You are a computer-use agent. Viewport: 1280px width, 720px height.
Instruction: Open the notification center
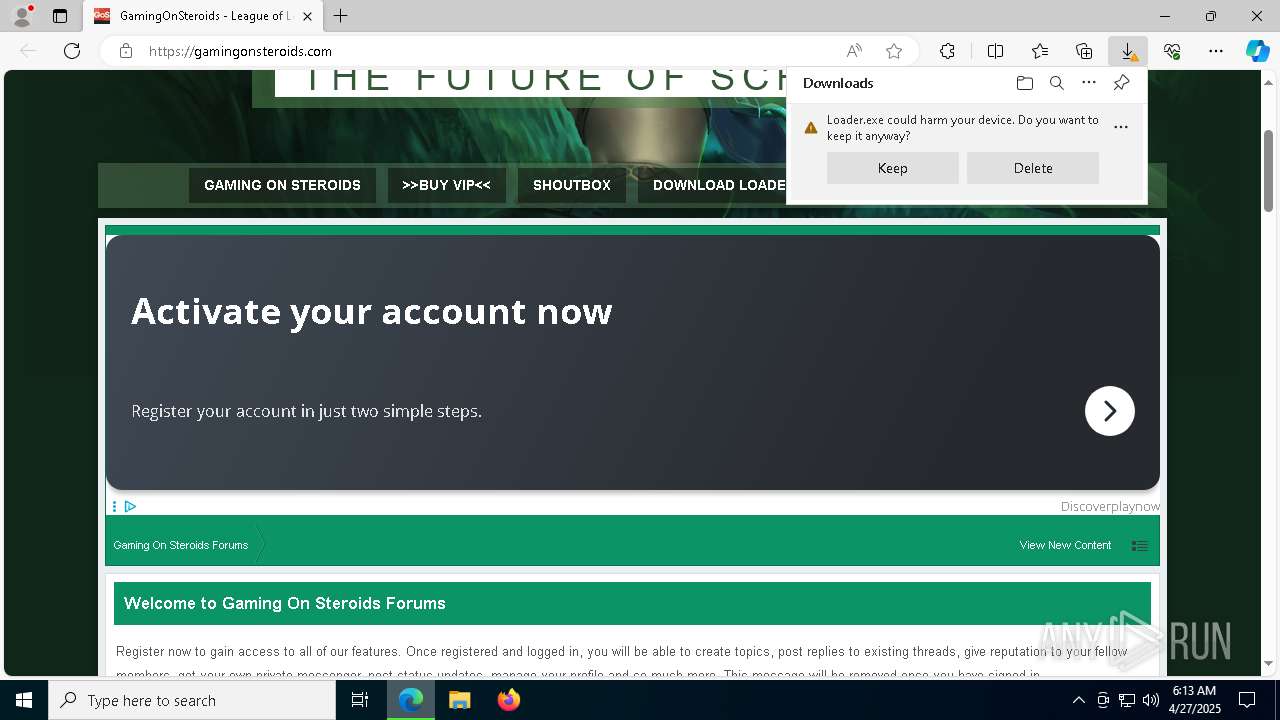click(x=1247, y=700)
